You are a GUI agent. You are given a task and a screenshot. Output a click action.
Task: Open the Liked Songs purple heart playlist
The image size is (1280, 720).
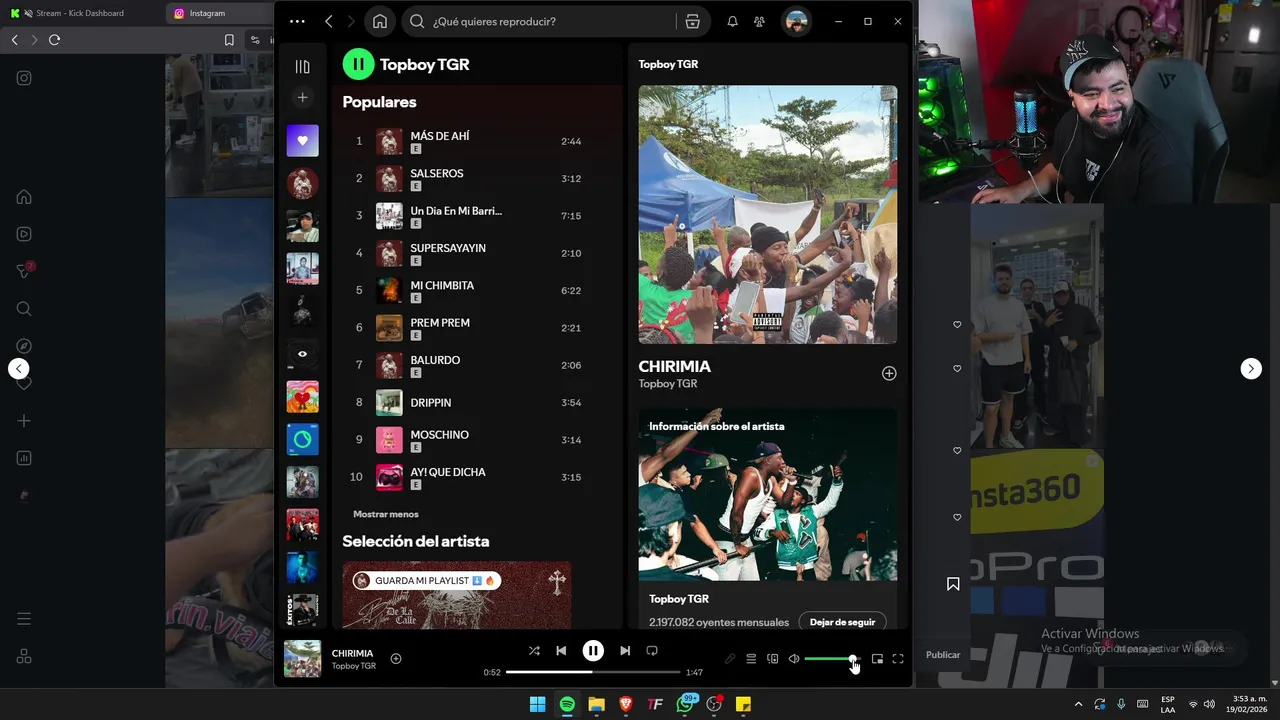pyautogui.click(x=302, y=141)
